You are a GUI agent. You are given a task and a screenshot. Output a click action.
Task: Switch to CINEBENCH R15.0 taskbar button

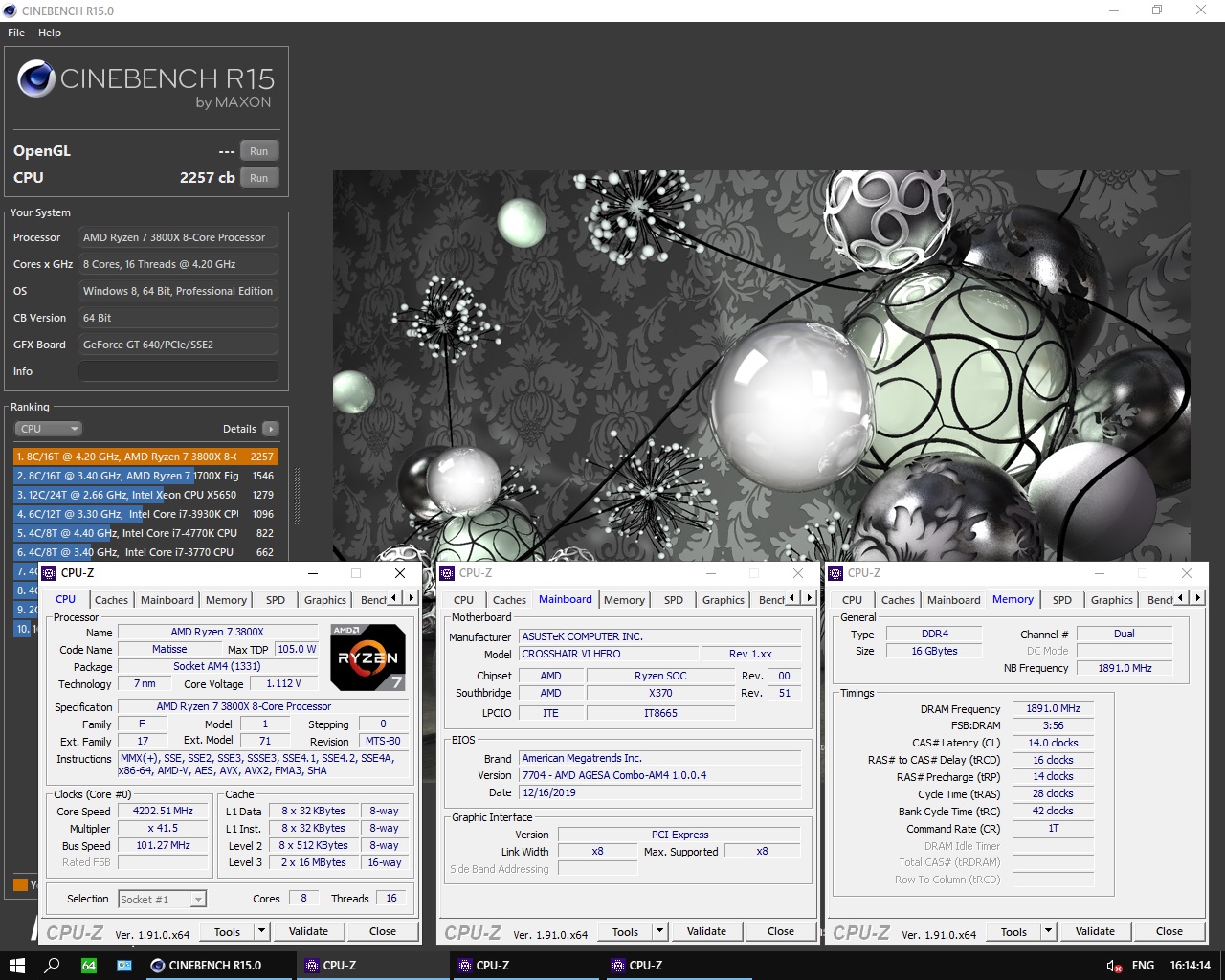click(x=219, y=965)
